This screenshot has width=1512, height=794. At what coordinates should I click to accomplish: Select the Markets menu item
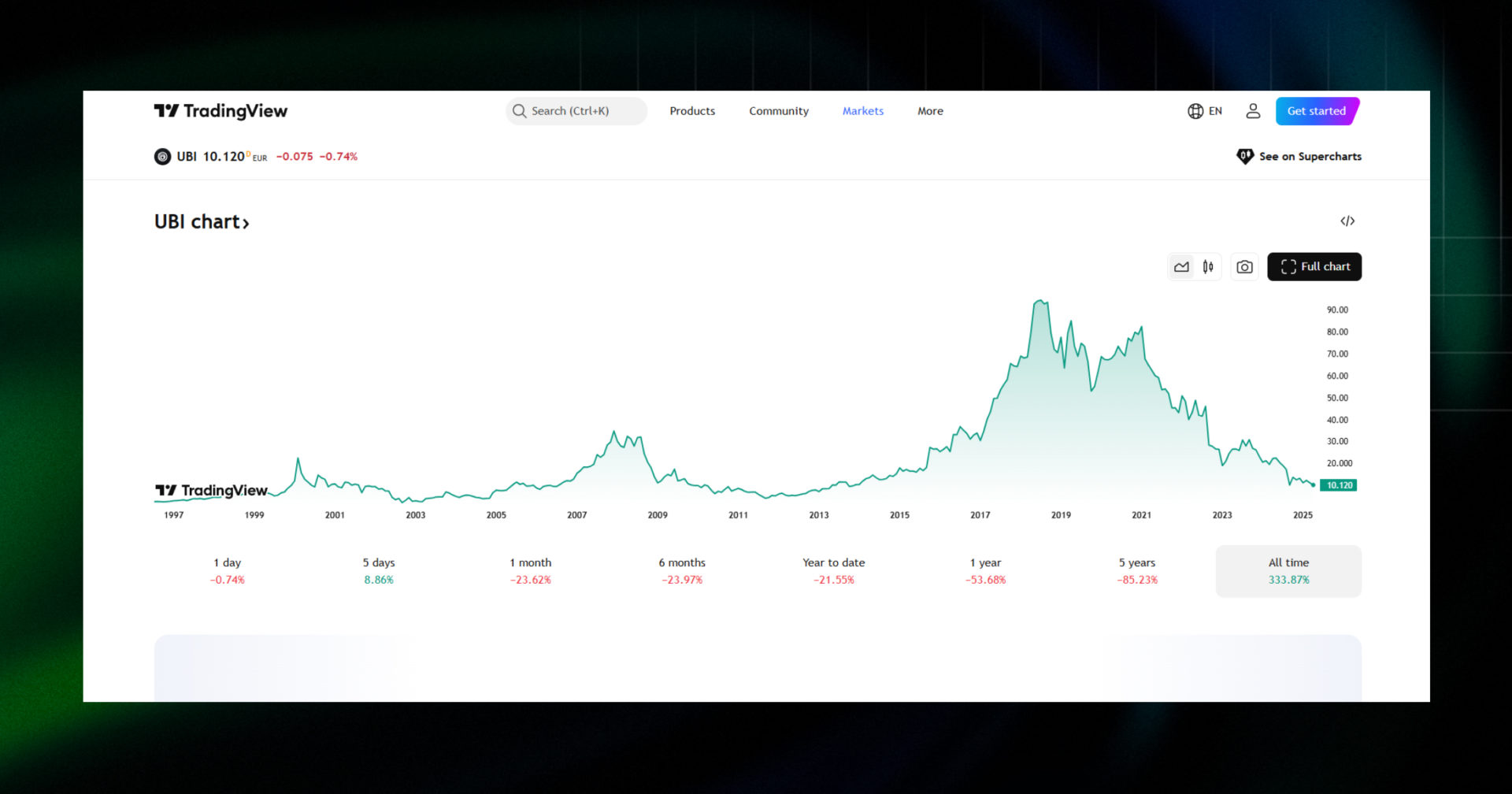[862, 111]
